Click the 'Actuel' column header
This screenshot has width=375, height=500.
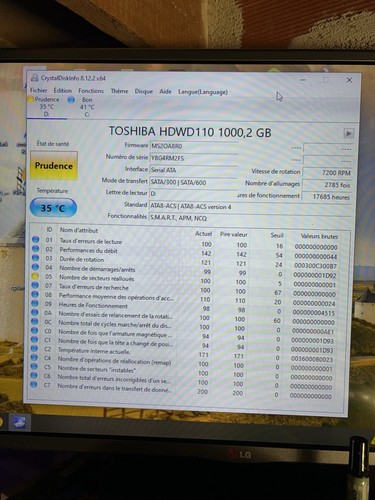pyautogui.click(x=203, y=234)
